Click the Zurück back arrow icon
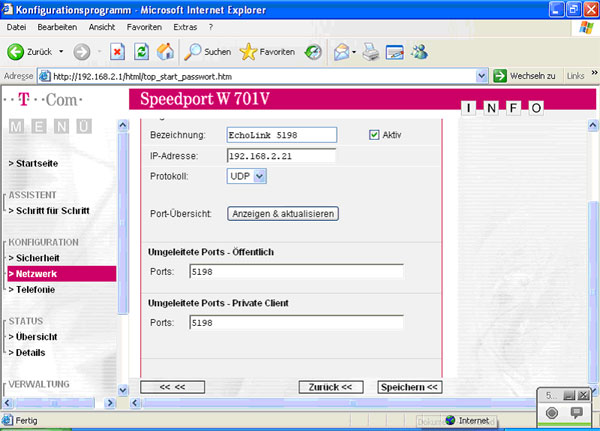 (x=16, y=51)
